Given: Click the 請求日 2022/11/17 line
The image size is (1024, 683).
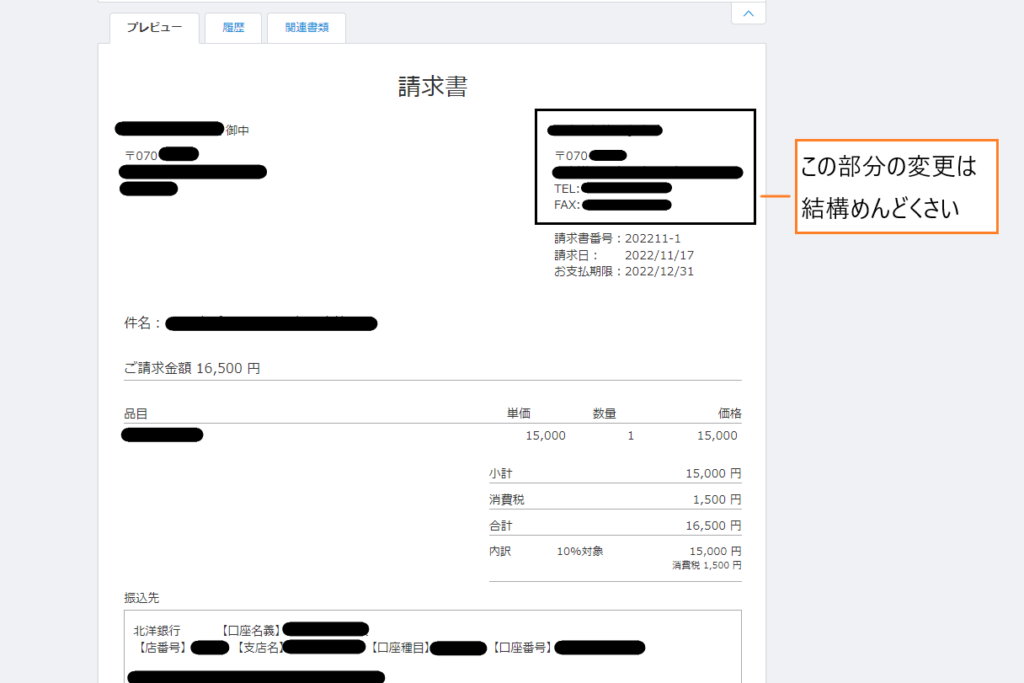Looking at the screenshot, I should (x=624, y=255).
